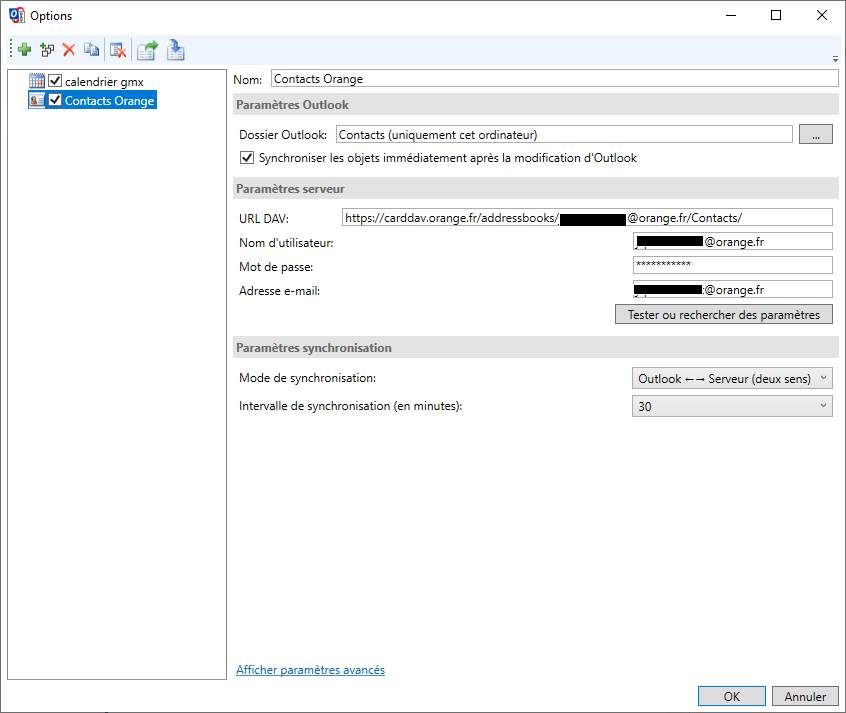
Task: Expand the Dossier Outlook folder picker
Action: (x=817, y=133)
